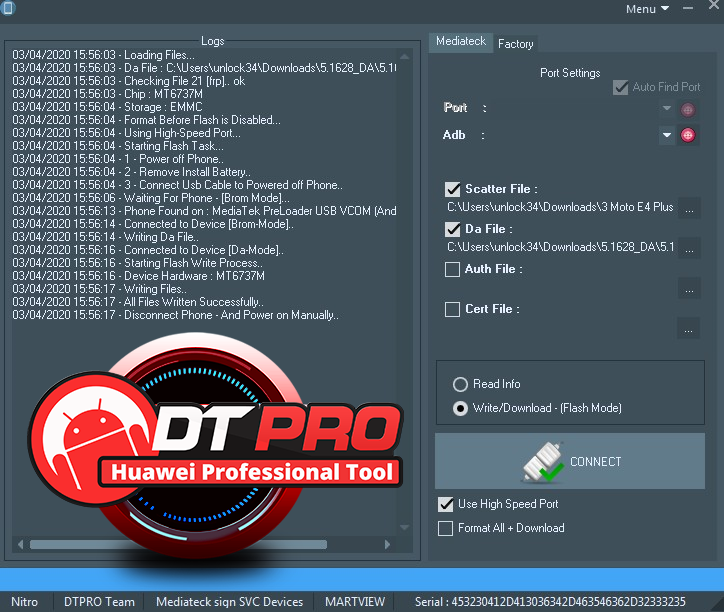Uncheck the Scatter File checkbox
The height and width of the screenshot is (612, 724).
pos(452,189)
